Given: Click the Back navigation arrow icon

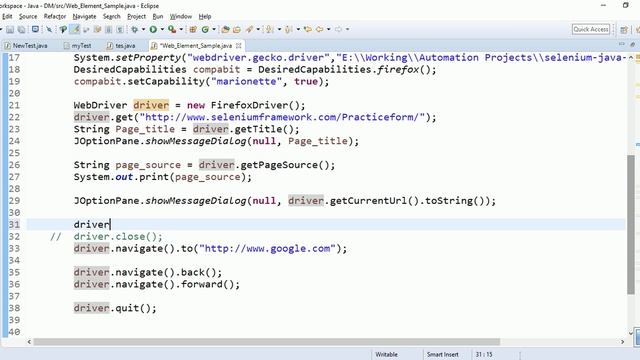Looking at the screenshot, I should point(320,29).
